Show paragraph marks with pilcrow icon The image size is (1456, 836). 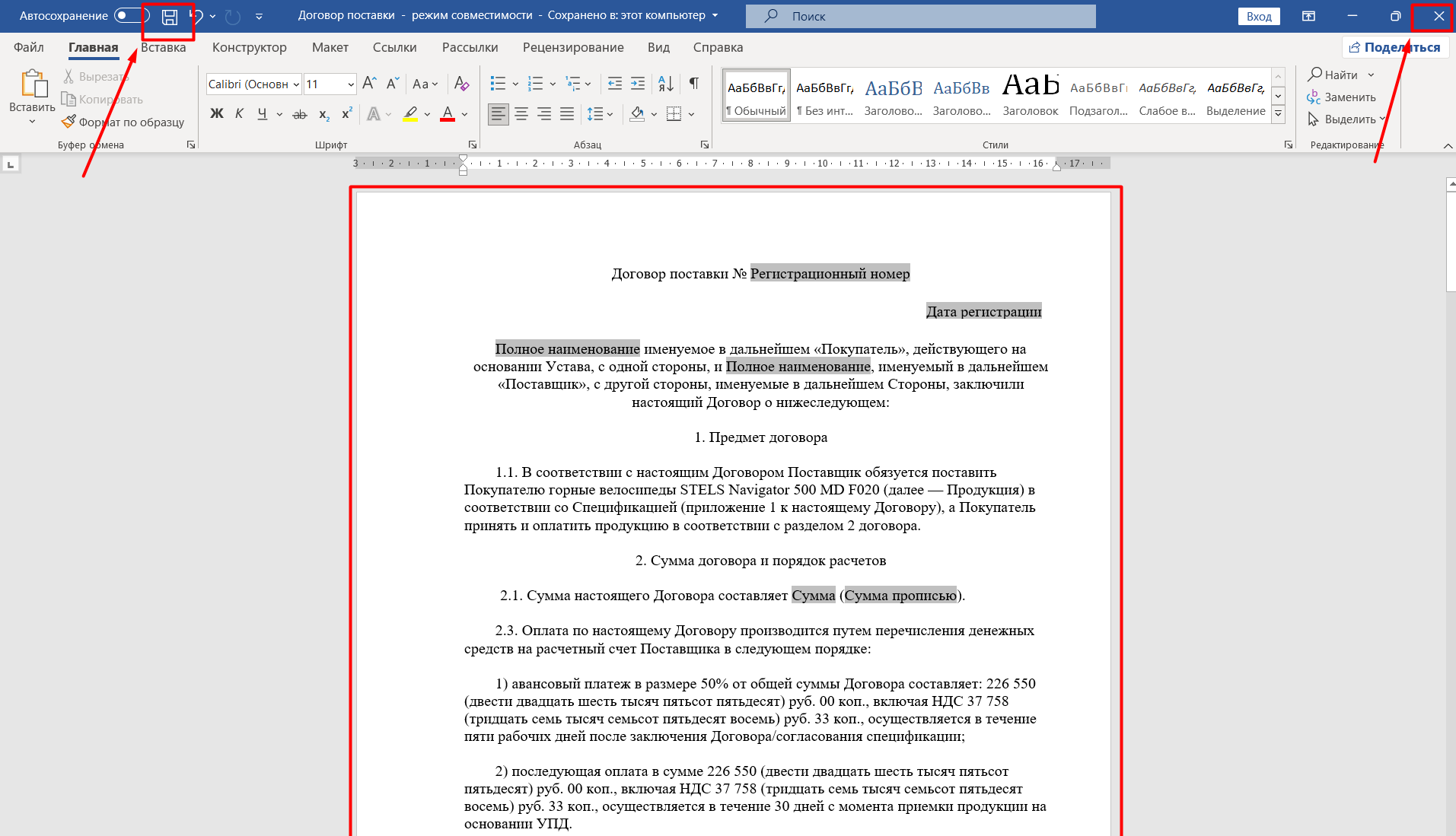click(693, 83)
